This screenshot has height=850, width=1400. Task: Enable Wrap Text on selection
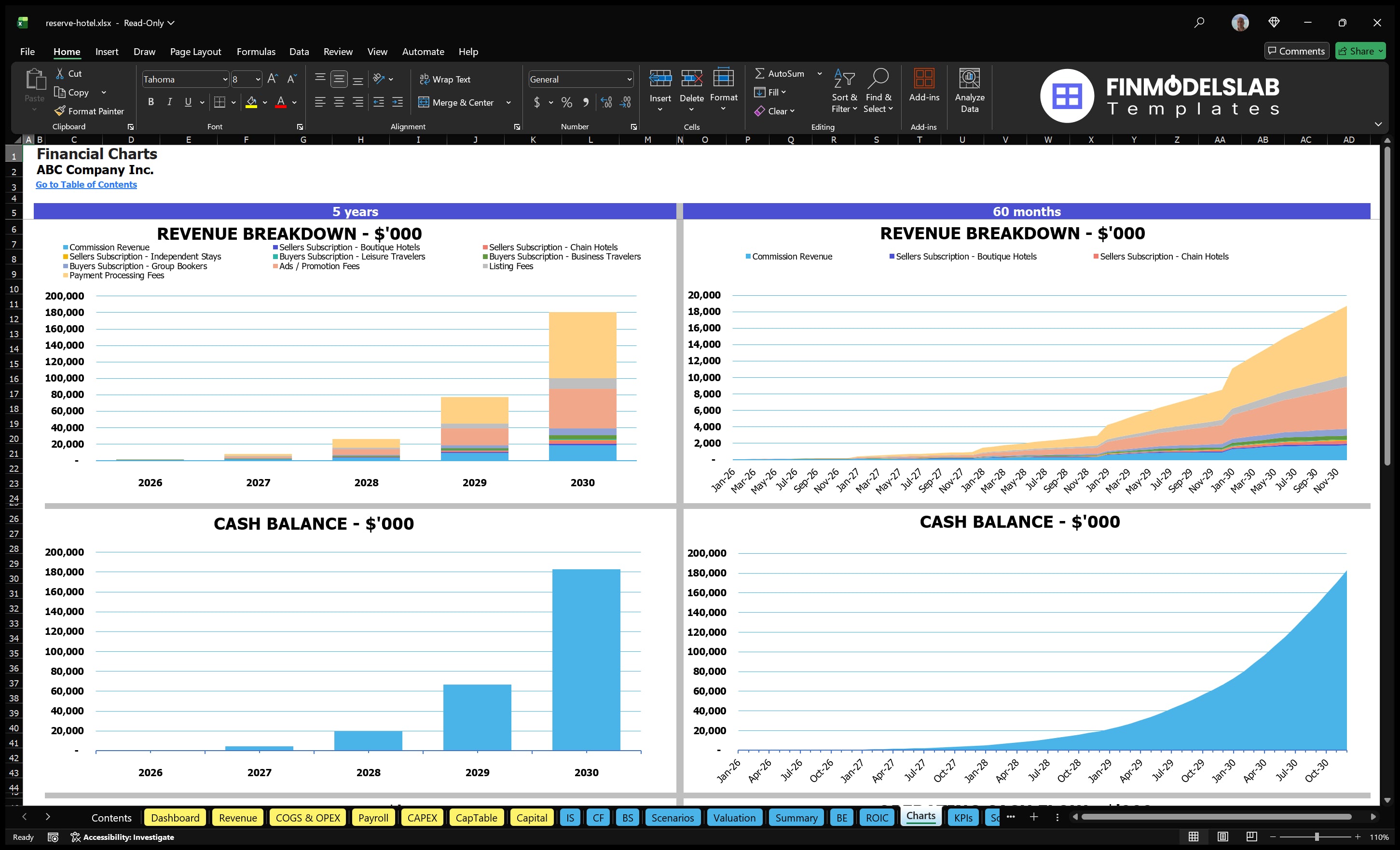(x=445, y=79)
